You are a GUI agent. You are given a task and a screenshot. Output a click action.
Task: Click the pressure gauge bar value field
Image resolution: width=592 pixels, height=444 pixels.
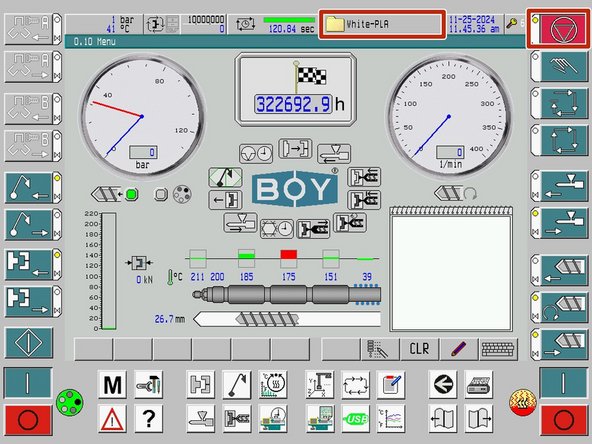pyautogui.click(x=143, y=152)
